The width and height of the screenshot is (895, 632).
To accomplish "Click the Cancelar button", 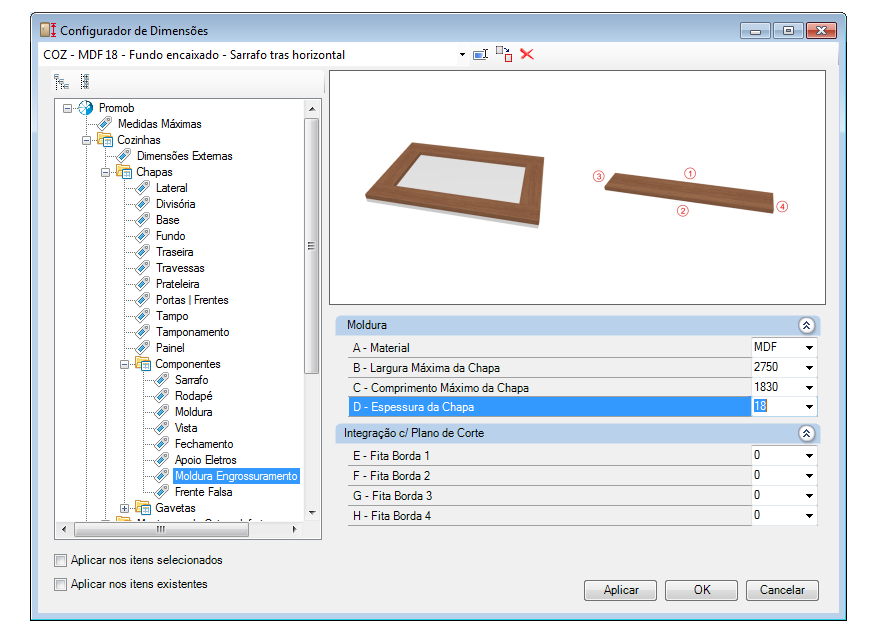I will click(x=782, y=590).
